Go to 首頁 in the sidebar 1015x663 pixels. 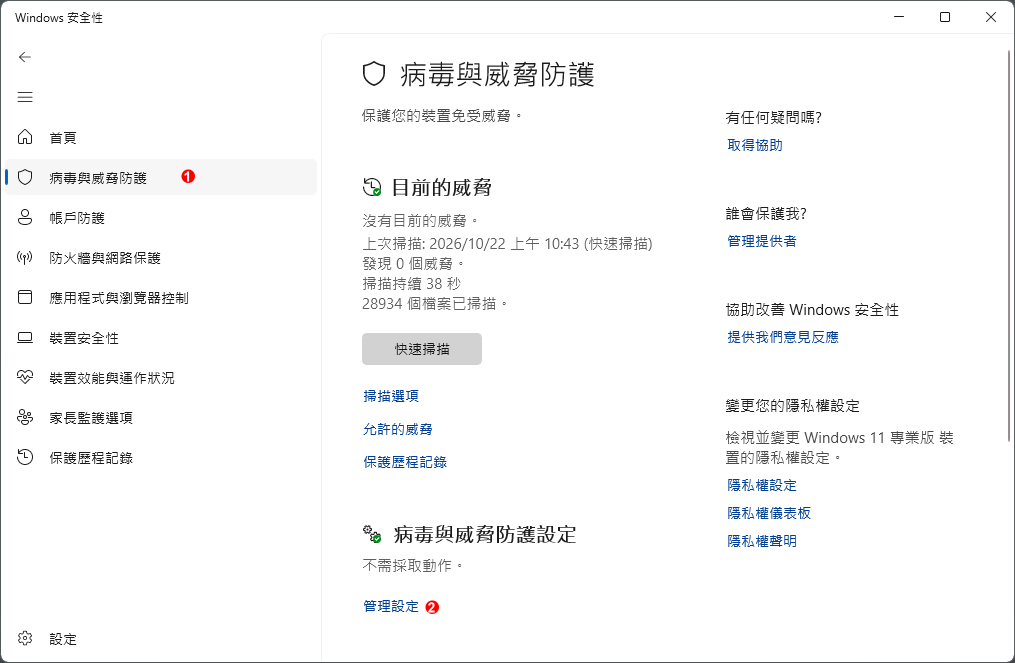161,137
